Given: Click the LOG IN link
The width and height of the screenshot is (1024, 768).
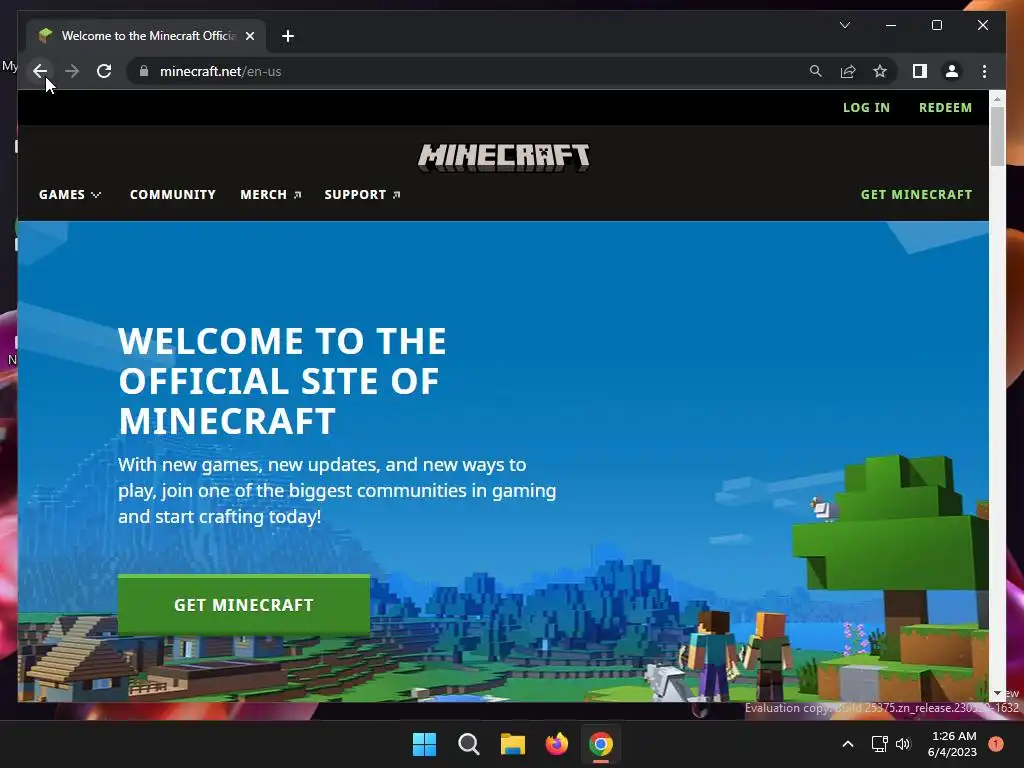Looking at the screenshot, I should (x=866, y=107).
